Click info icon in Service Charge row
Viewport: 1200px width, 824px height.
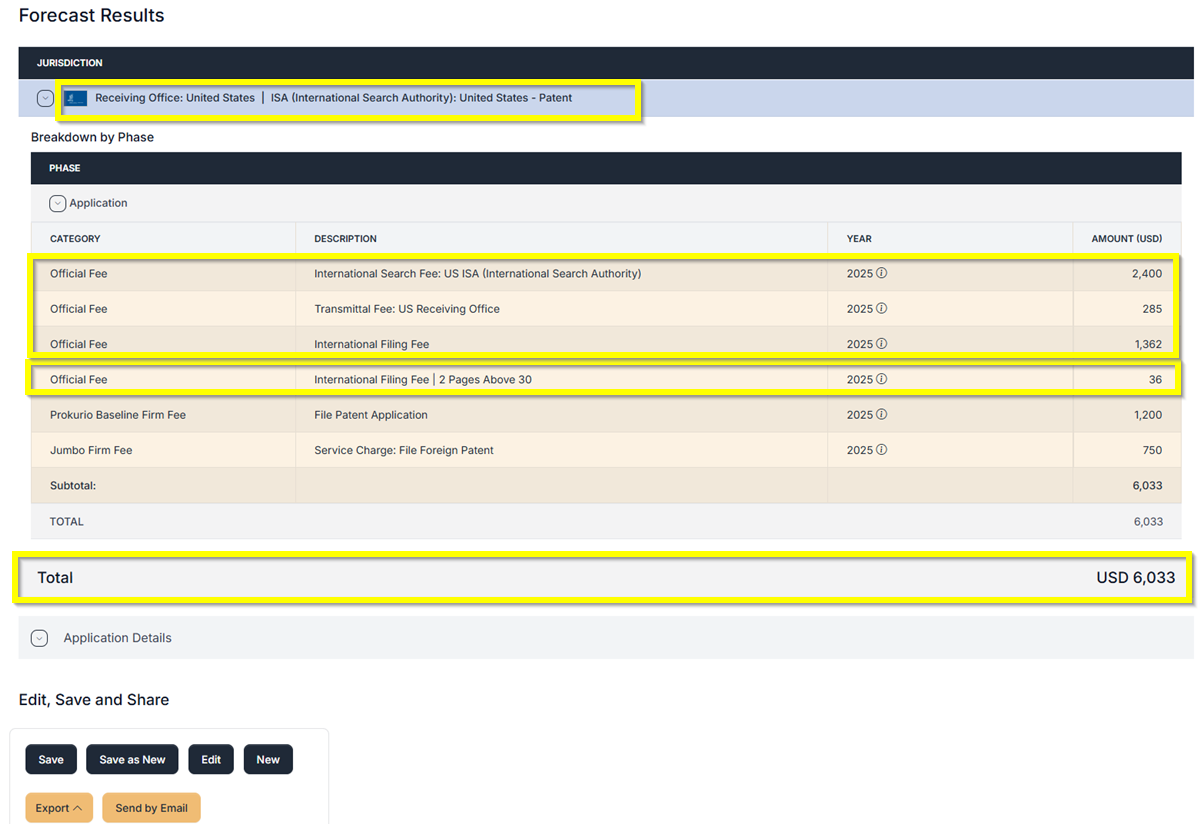point(881,449)
